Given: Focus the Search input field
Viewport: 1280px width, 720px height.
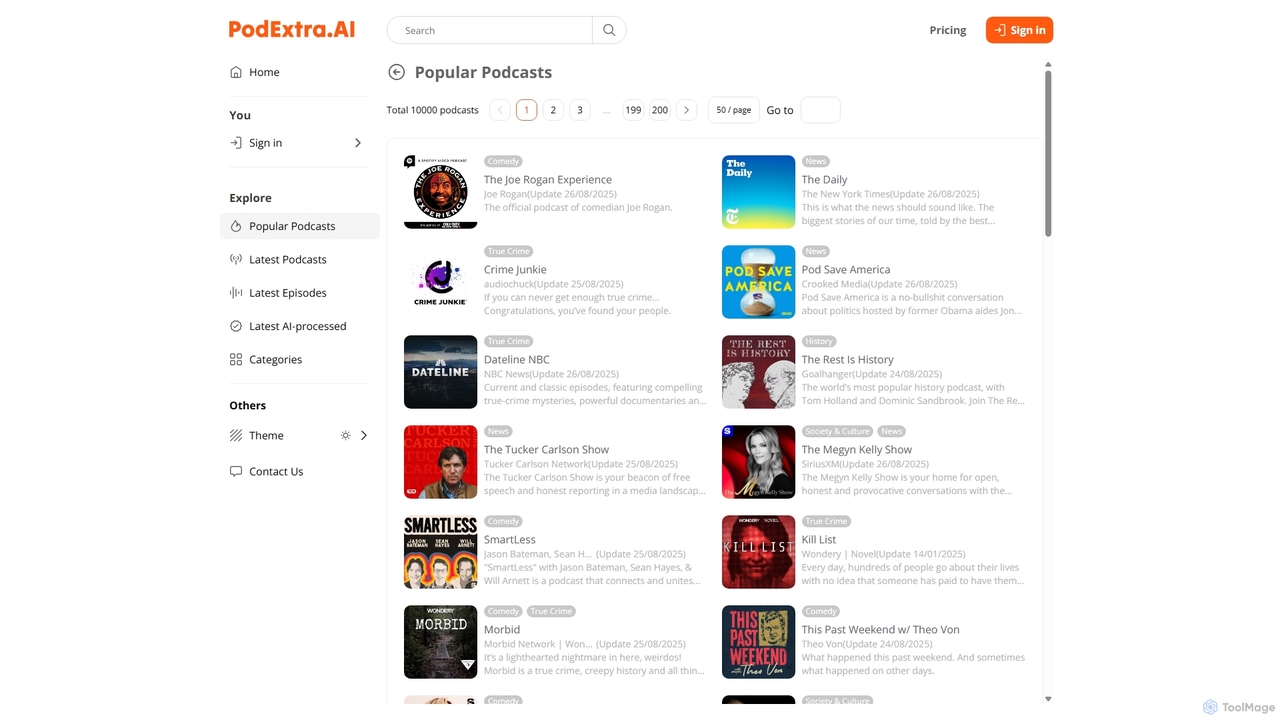Looking at the screenshot, I should [x=490, y=30].
